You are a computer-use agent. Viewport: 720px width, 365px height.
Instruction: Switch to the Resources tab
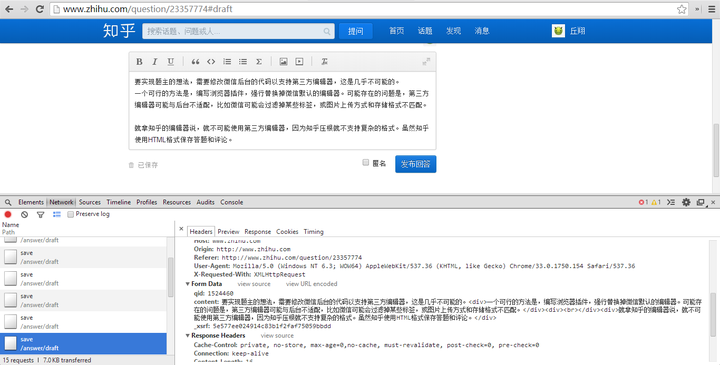[176, 202]
